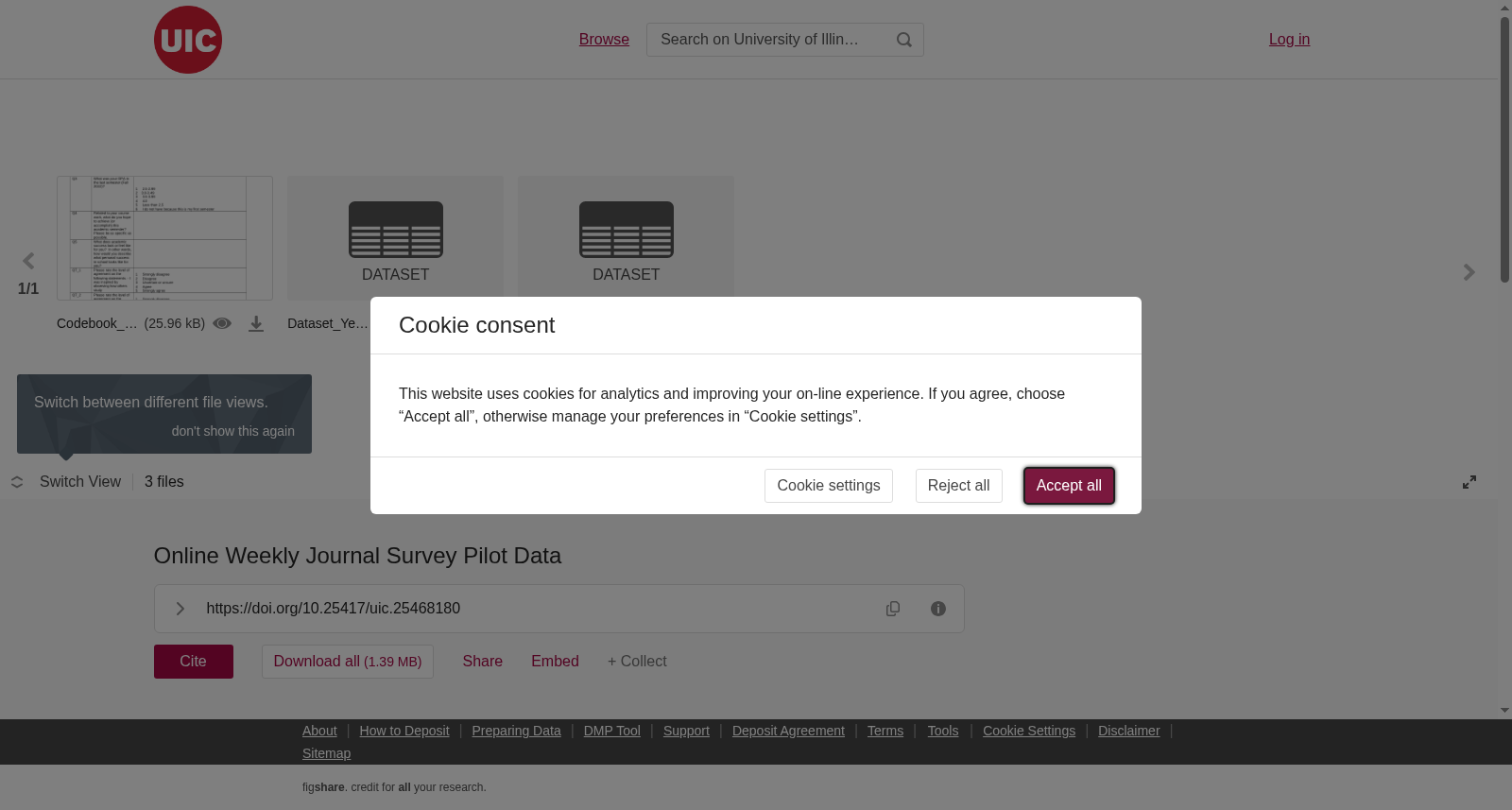Screen dimensions: 1512x810
Task: Preview Codebook file with eye icon
Action: pos(222,323)
